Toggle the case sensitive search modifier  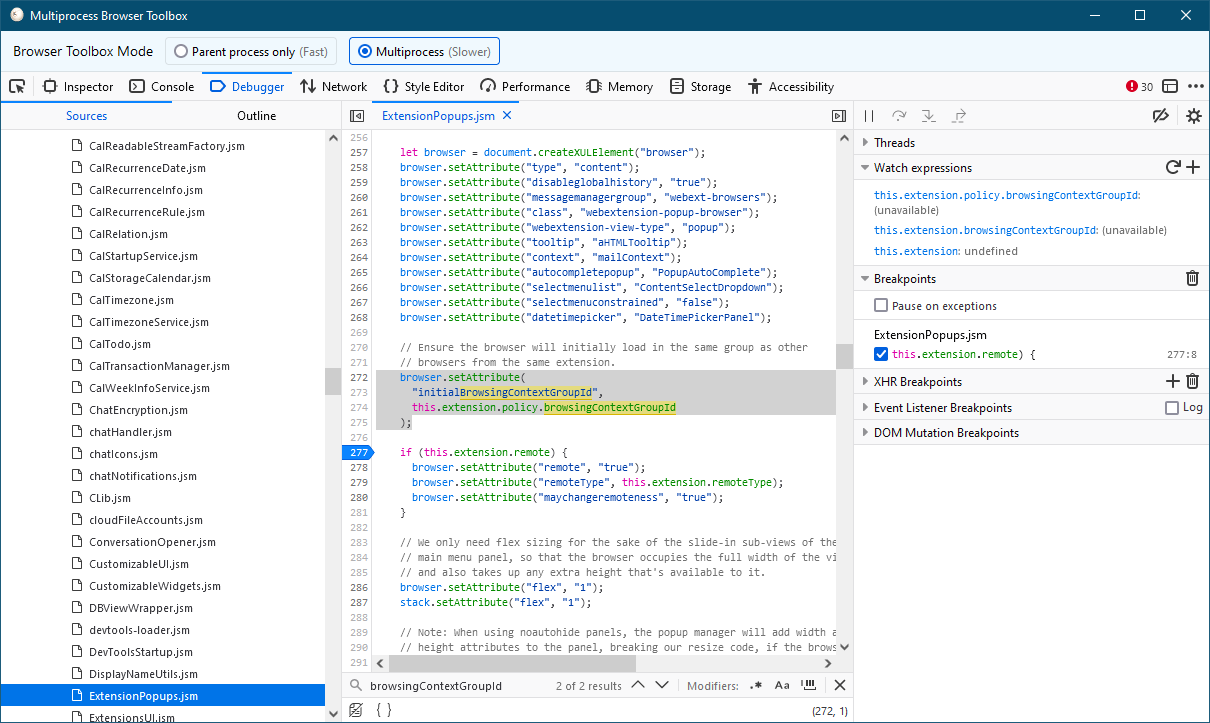click(x=782, y=686)
